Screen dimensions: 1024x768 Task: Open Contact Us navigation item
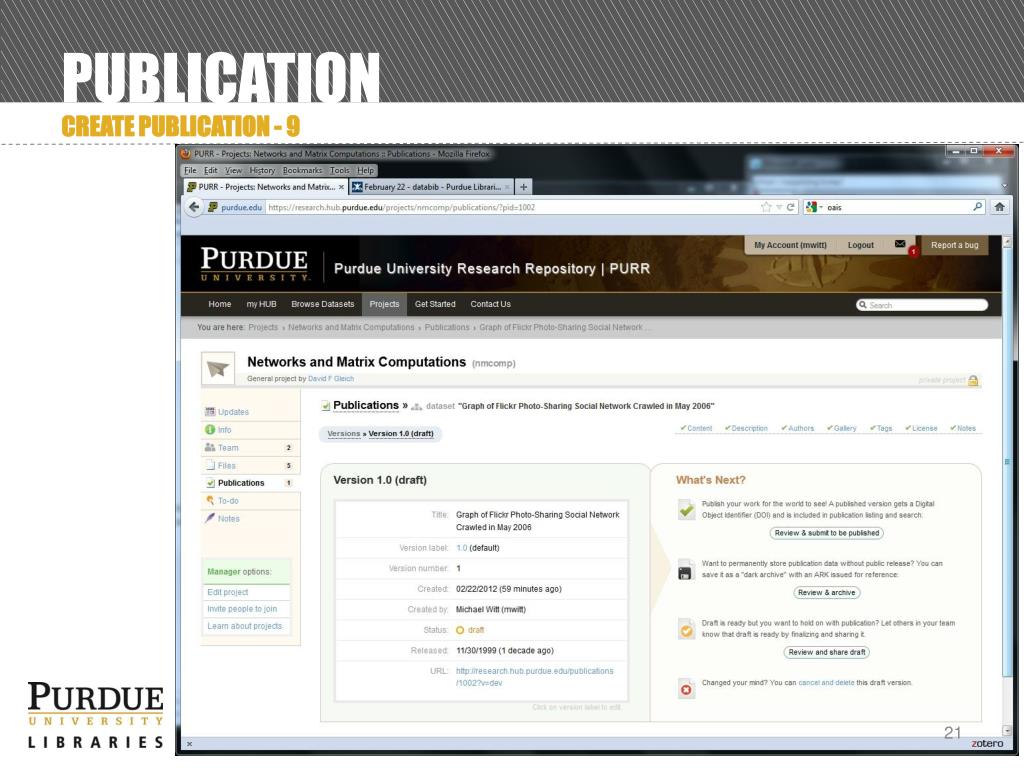490,304
